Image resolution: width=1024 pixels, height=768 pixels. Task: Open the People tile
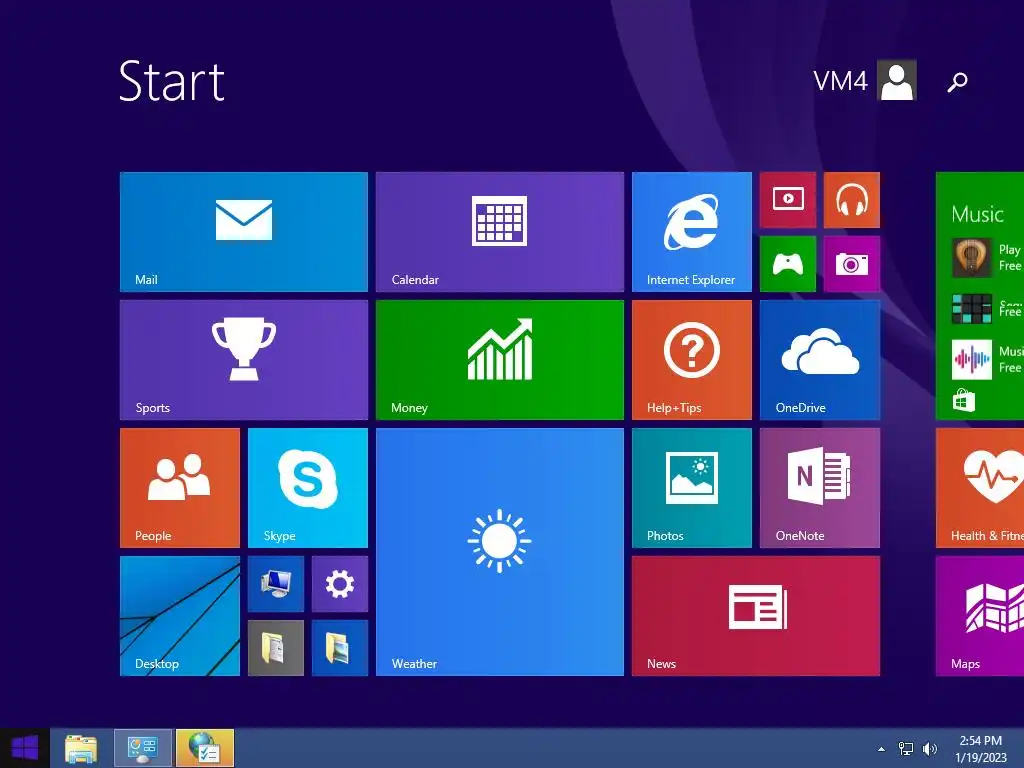(180, 488)
